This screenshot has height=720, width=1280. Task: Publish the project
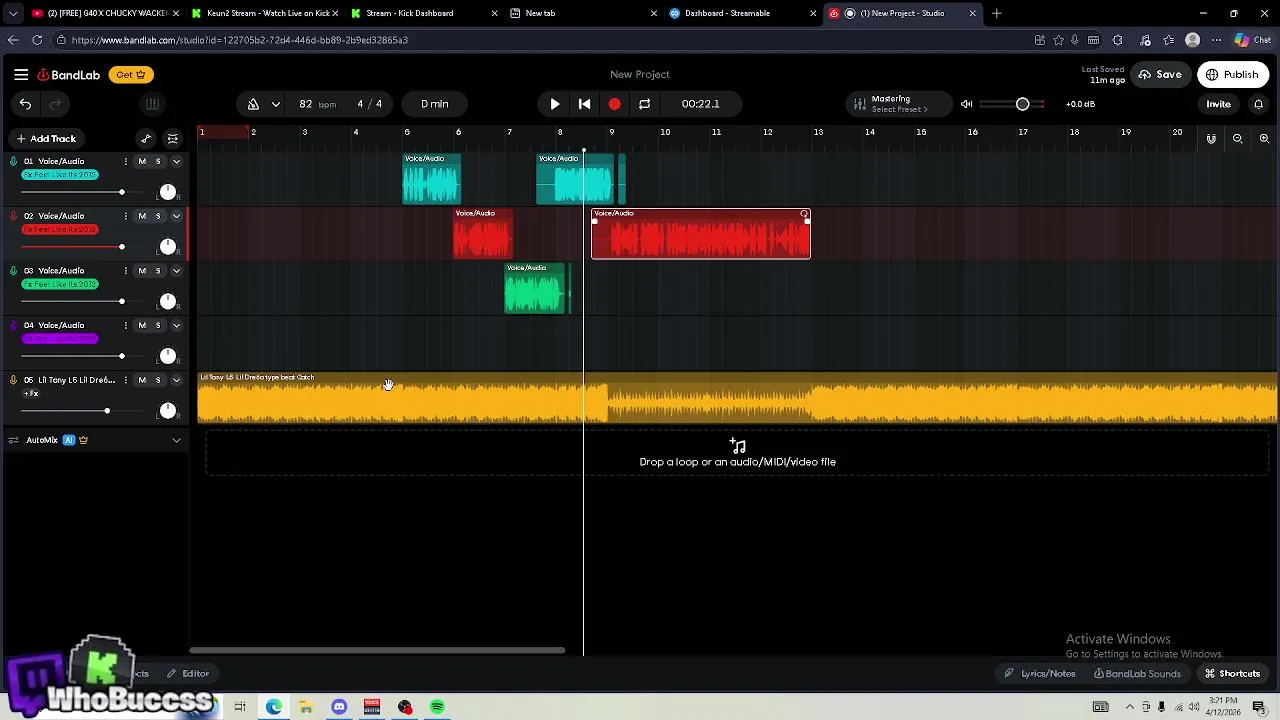click(1232, 74)
